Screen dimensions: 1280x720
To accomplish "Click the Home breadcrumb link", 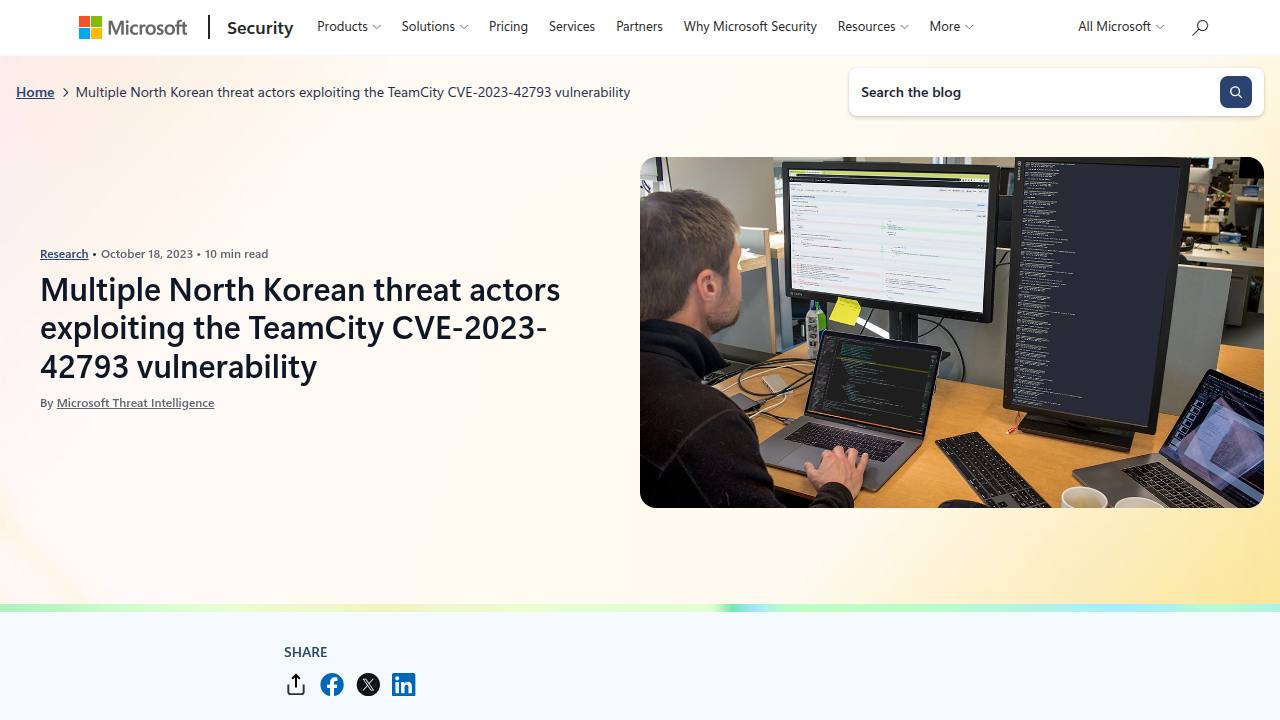I will 35,92.
